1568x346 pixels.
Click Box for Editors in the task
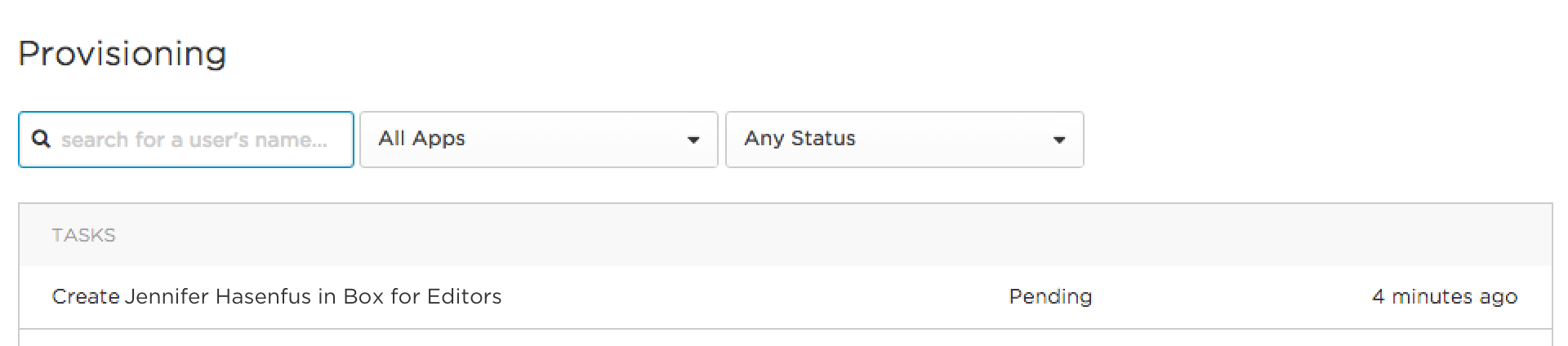click(422, 296)
